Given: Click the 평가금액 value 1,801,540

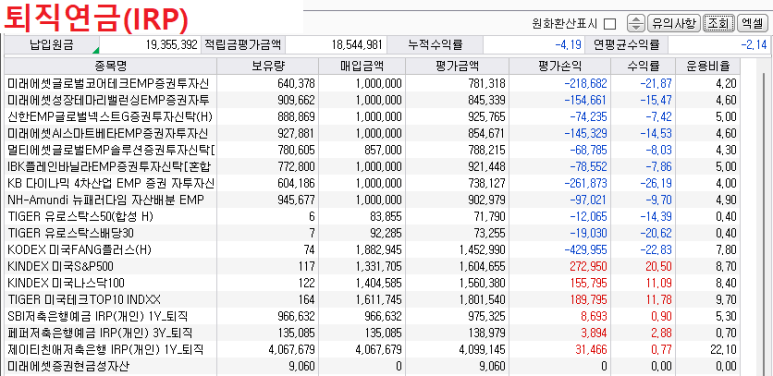Looking at the screenshot, I should click(481, 300).
